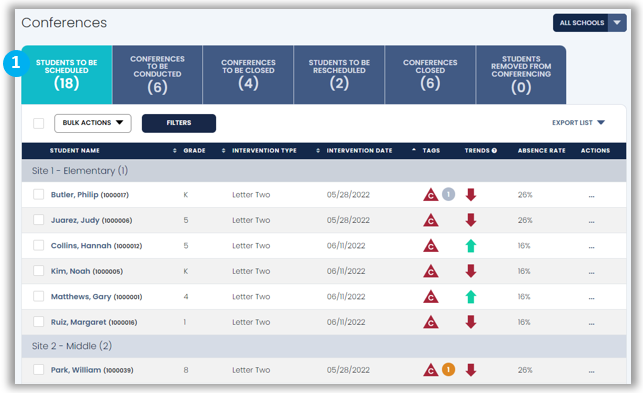643x393 pixels.
Task: Switch to Conferences To Be Conducted tab
Action: click(x=157, y=74)
